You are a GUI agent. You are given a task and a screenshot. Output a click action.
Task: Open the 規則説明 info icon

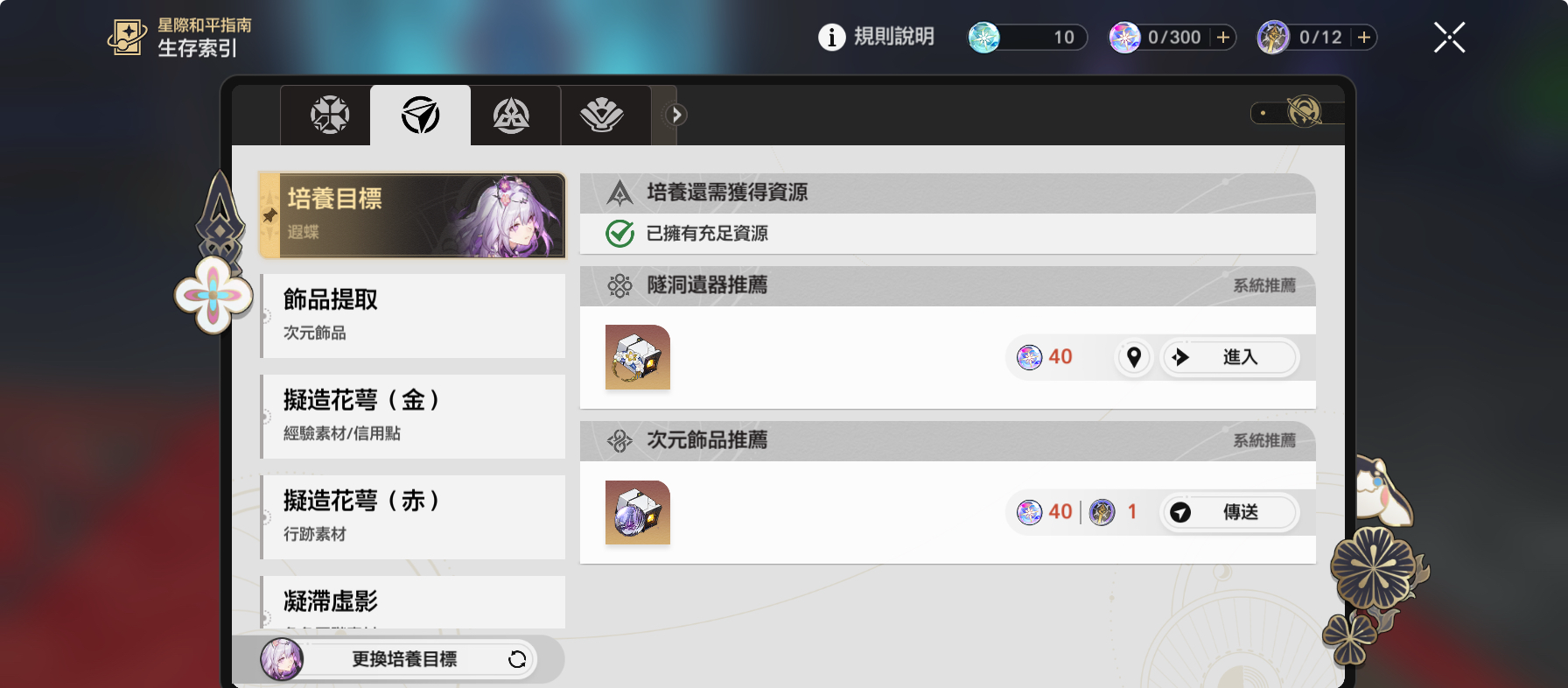tap(831, 37)
